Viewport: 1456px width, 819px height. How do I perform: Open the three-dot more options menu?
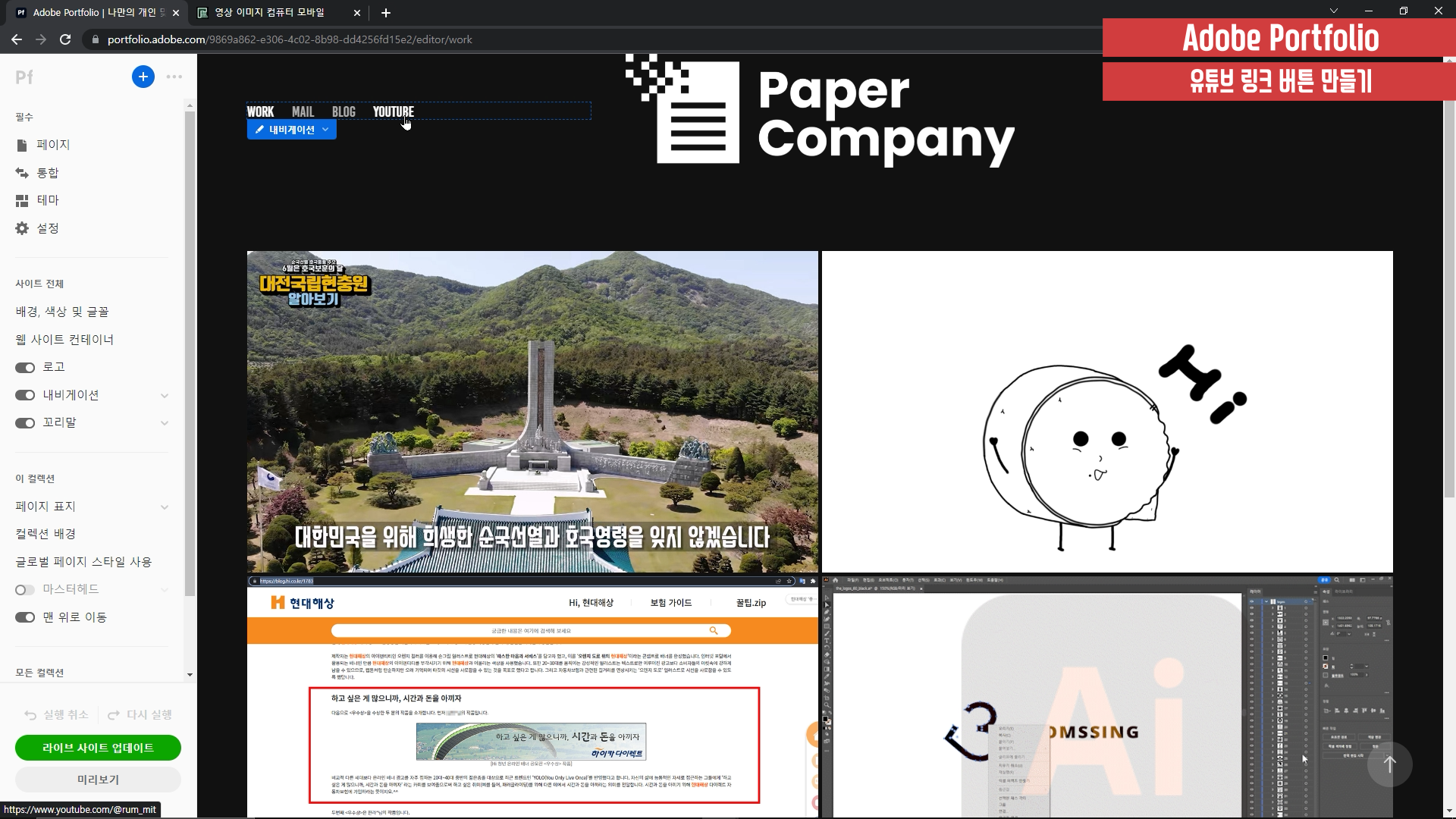174,77
